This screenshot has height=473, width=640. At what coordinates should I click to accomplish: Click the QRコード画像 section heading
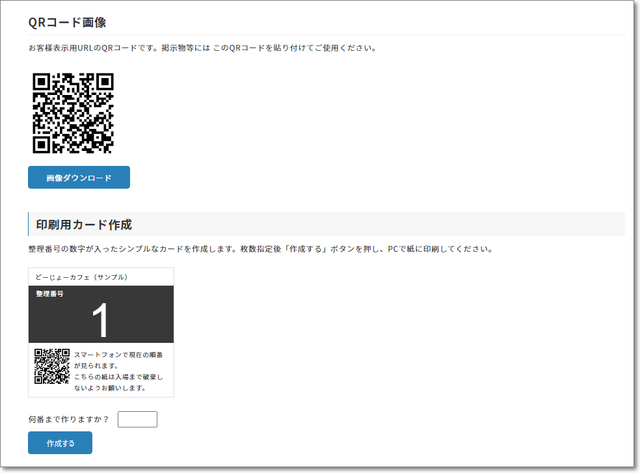coord(67,22)
